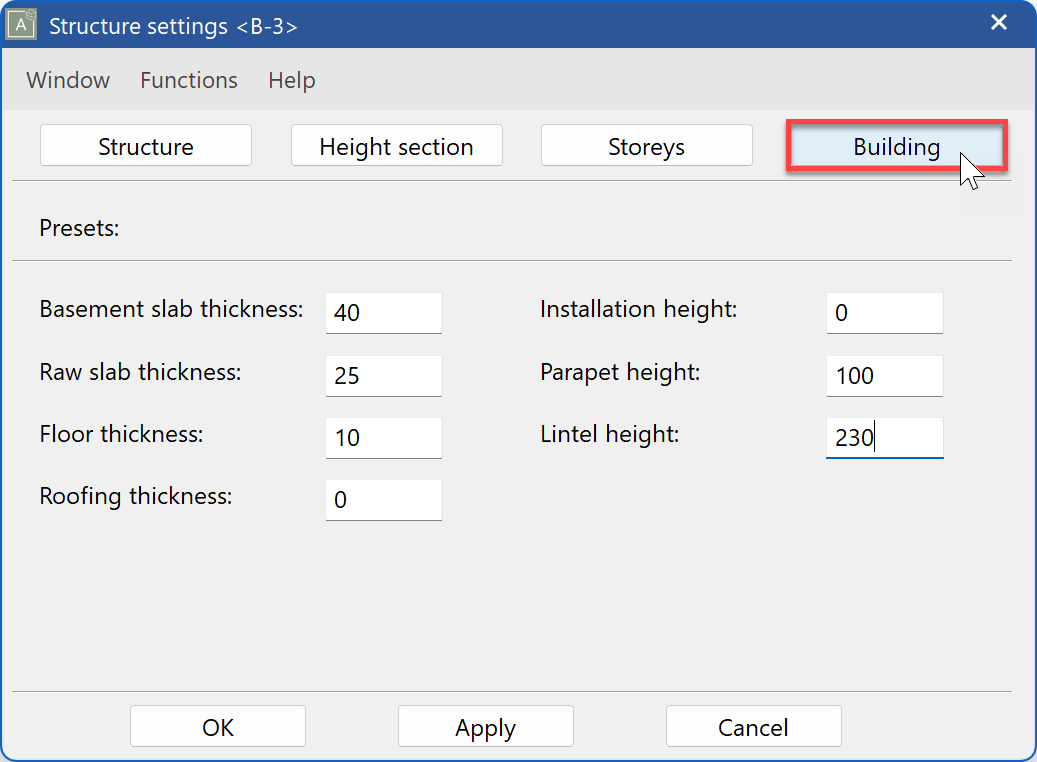1037x762 pixels.
Task: Click the Raw slab thickness field
Action: pyautogui.click(x=383, y=375)
